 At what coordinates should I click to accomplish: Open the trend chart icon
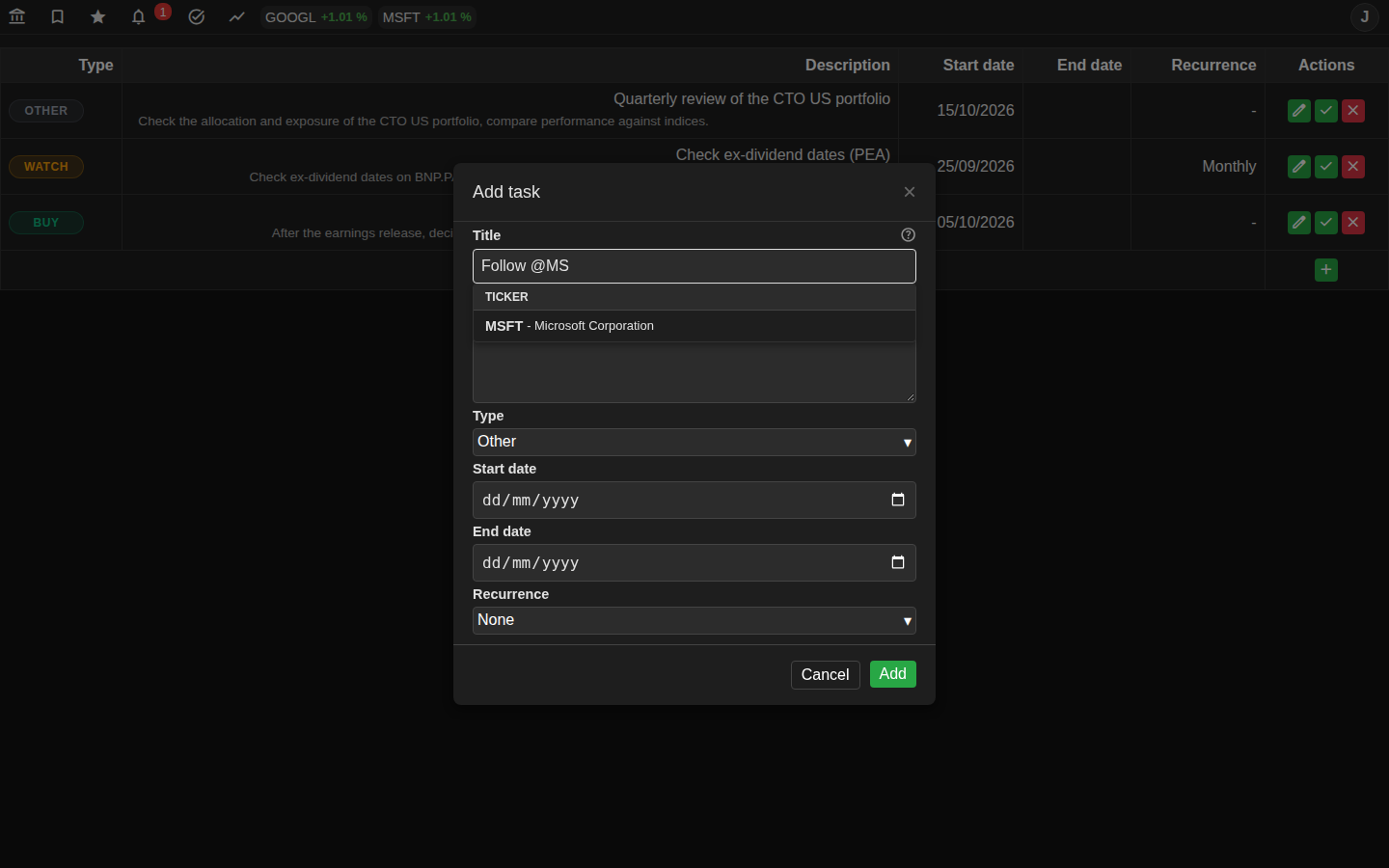click(x=237, y=17)
